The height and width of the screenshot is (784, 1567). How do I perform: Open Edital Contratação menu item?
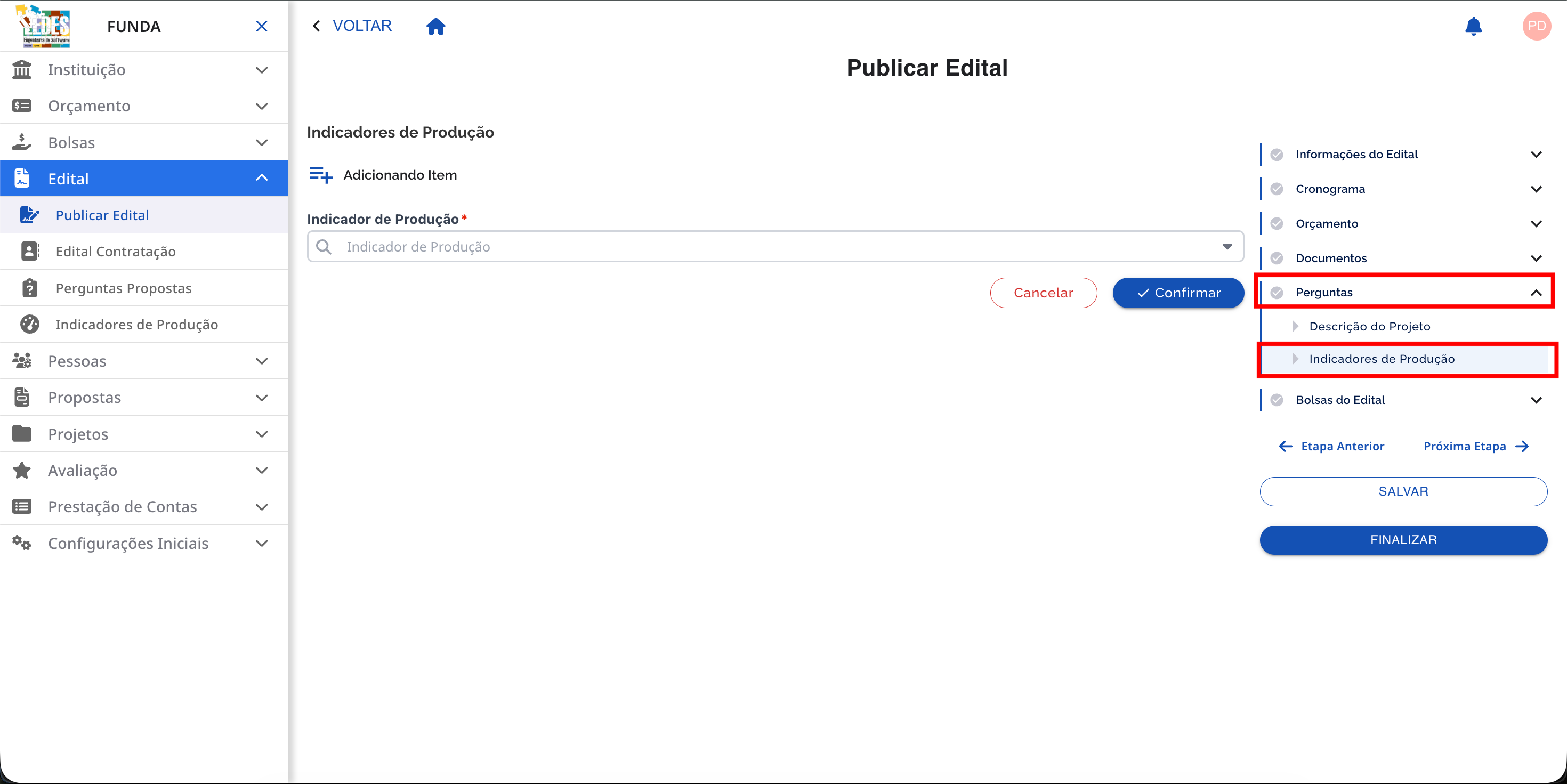pos(144,252)
